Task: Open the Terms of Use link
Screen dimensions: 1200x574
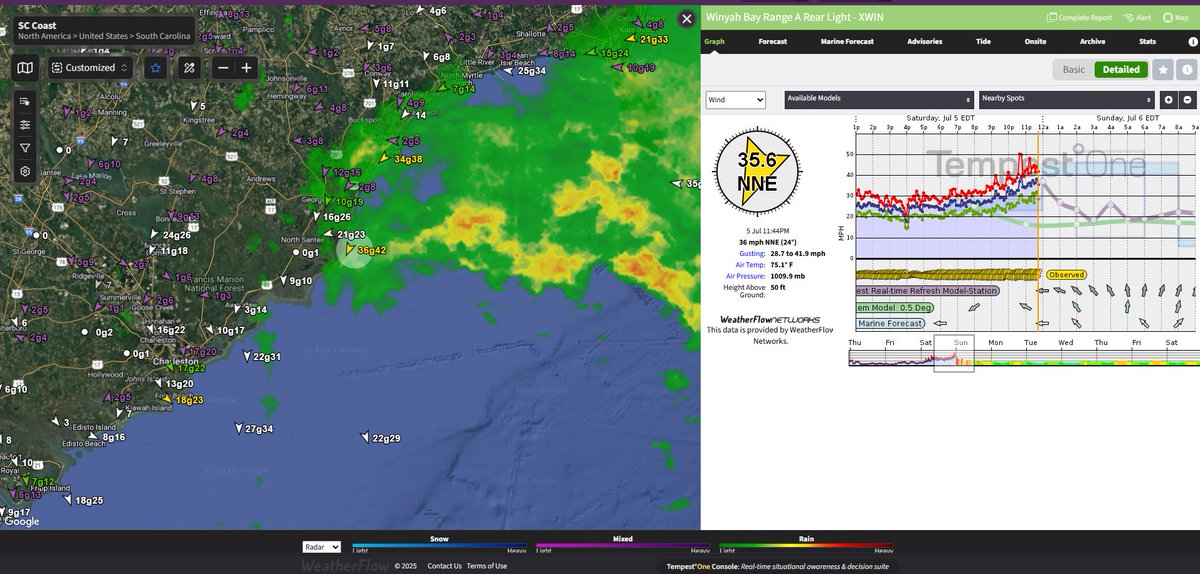Action: 487,566
